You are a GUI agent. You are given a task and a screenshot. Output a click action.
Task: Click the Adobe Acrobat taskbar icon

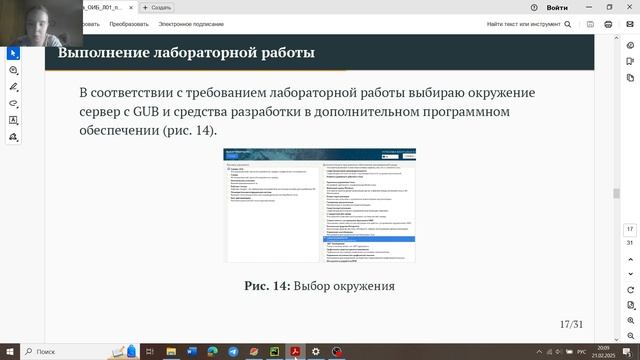(x=295, y=351)
